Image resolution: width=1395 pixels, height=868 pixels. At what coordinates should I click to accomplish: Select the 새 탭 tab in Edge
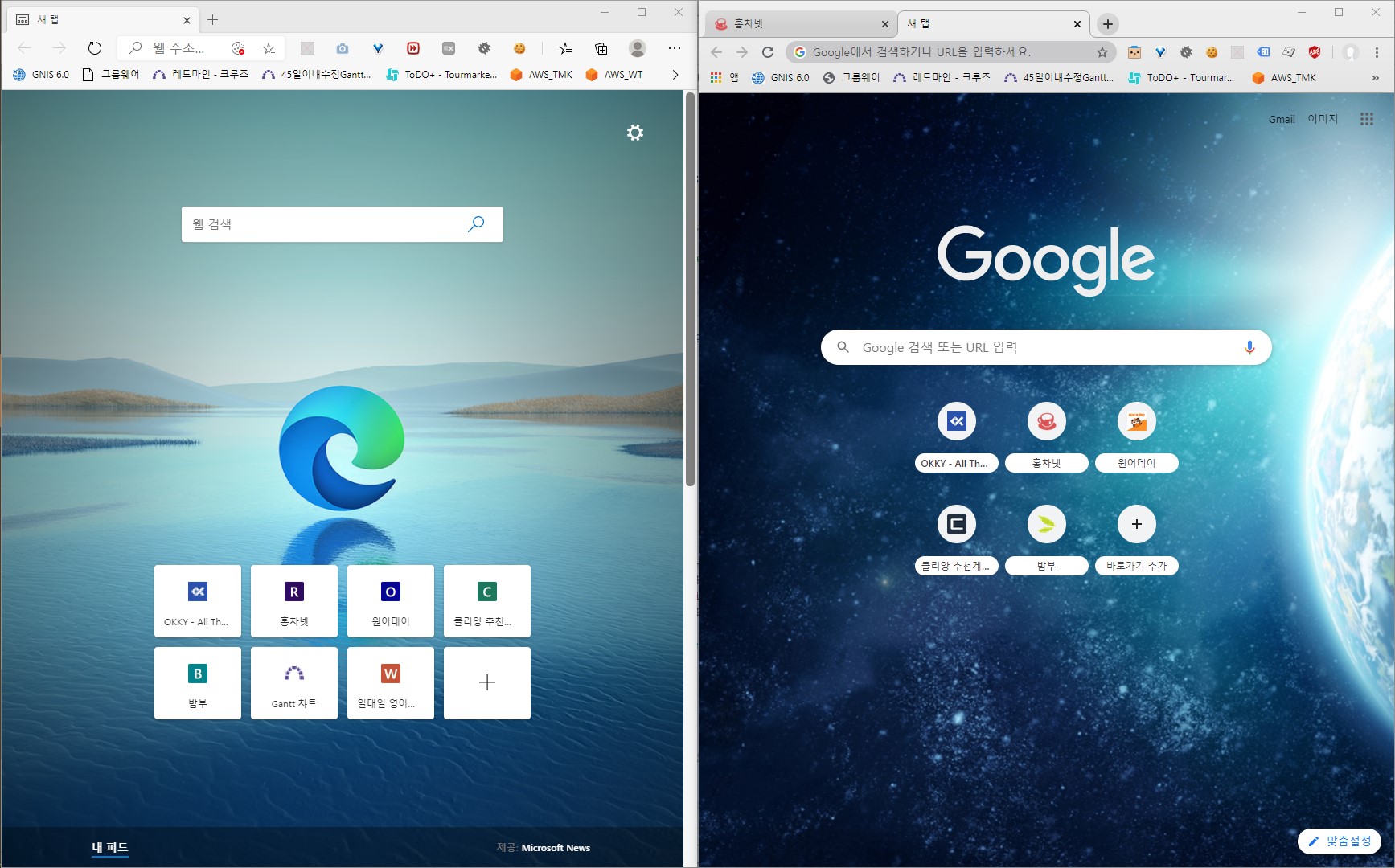pos(103,20)
